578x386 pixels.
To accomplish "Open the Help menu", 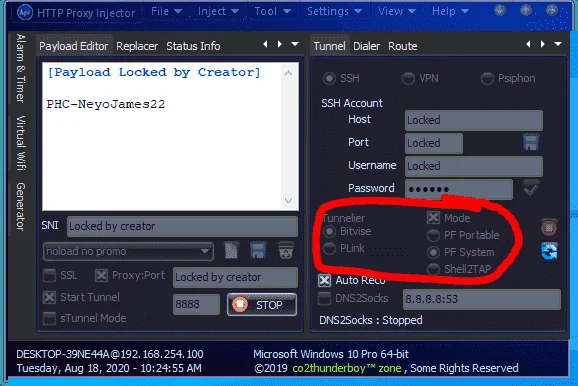I will pos(450,11).
